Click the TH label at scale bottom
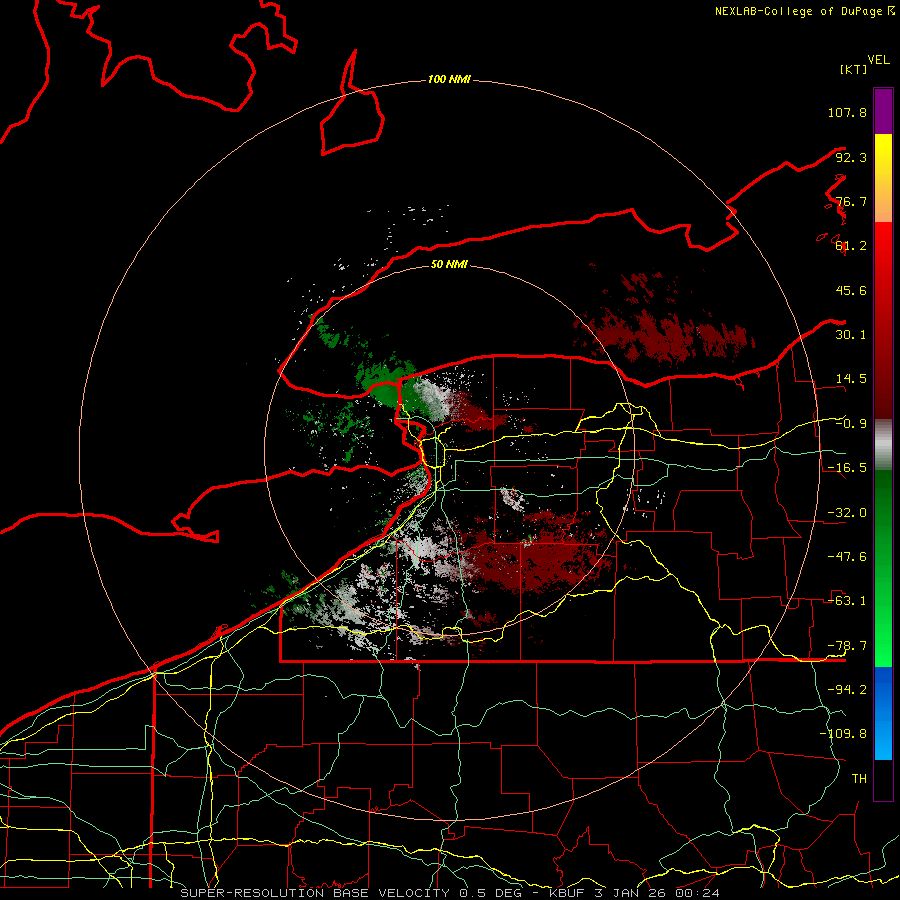The width and height of the screenshot is (900, 900). pos(859,778)
